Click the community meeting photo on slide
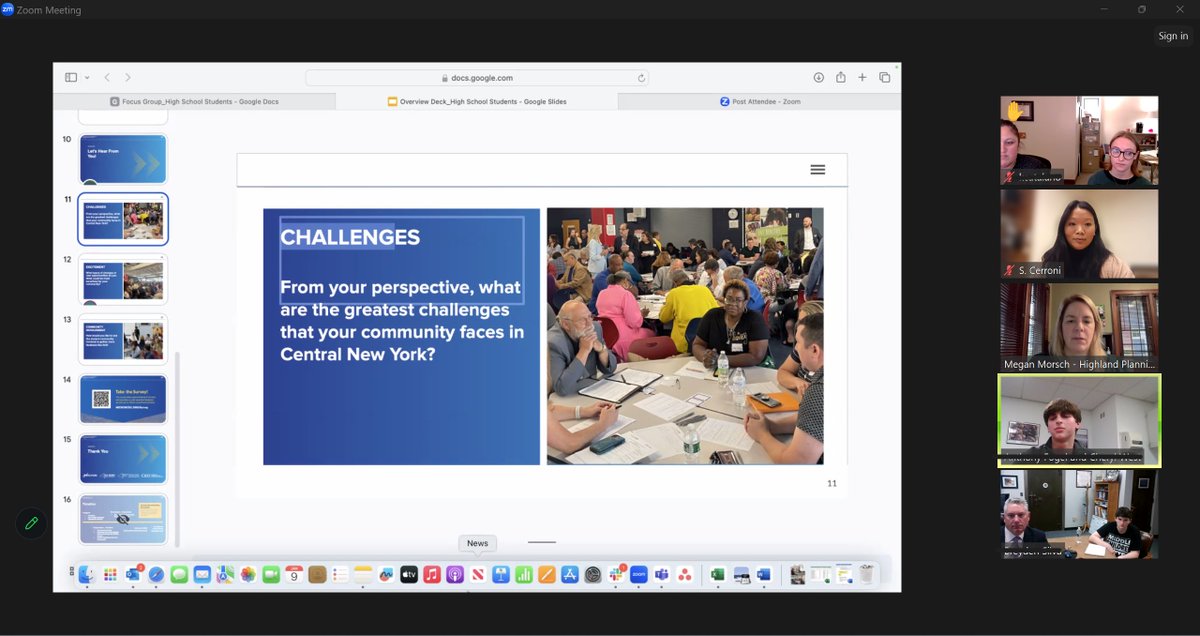1200x636 pixels. tap(685, 336)
